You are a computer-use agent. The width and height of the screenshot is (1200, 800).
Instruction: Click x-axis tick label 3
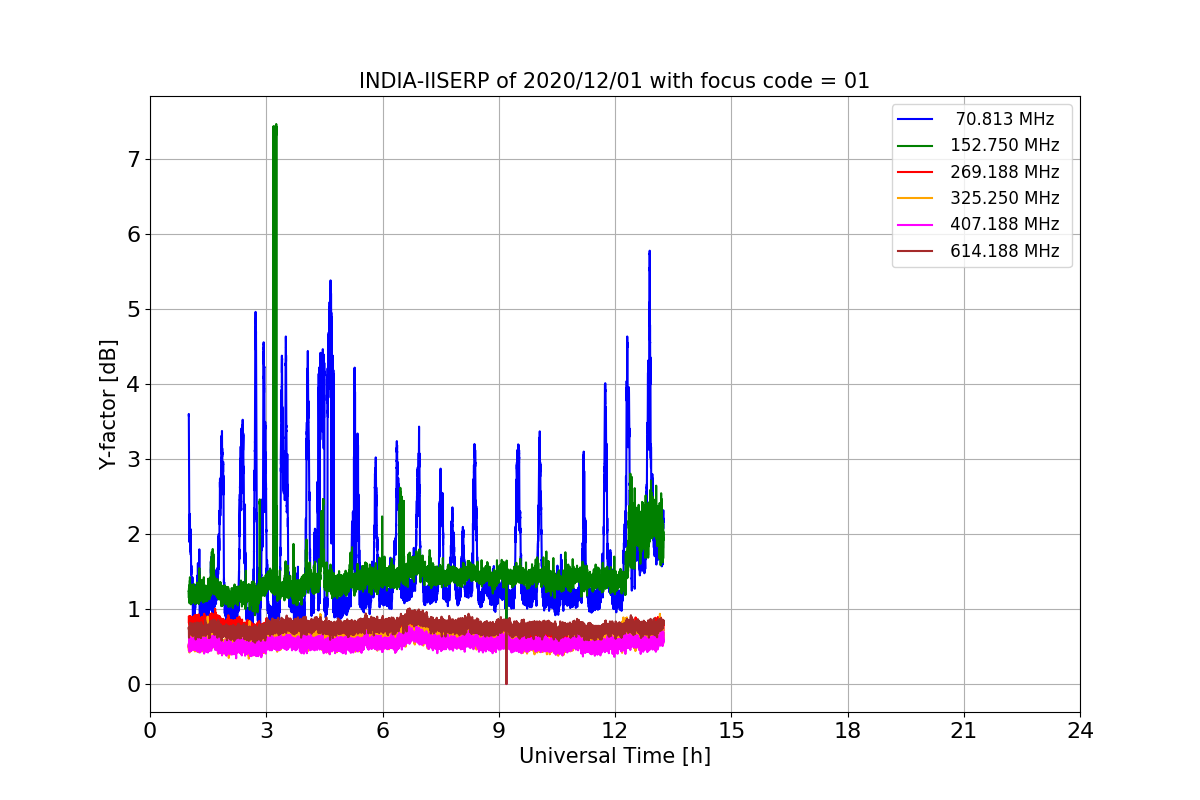267,730
